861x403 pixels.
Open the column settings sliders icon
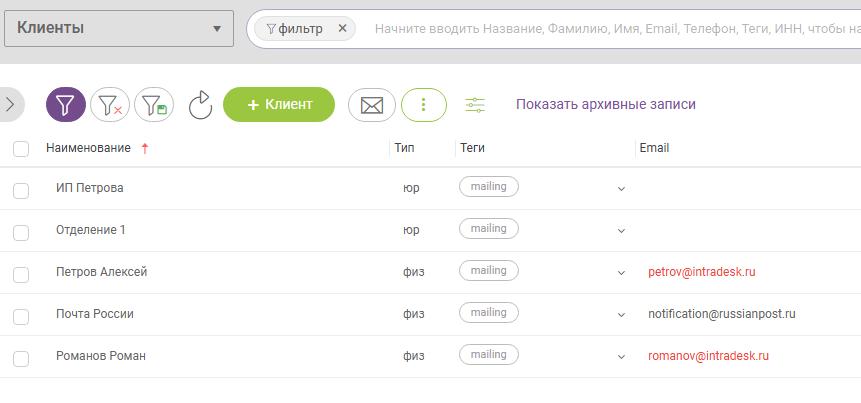point(475,104)
